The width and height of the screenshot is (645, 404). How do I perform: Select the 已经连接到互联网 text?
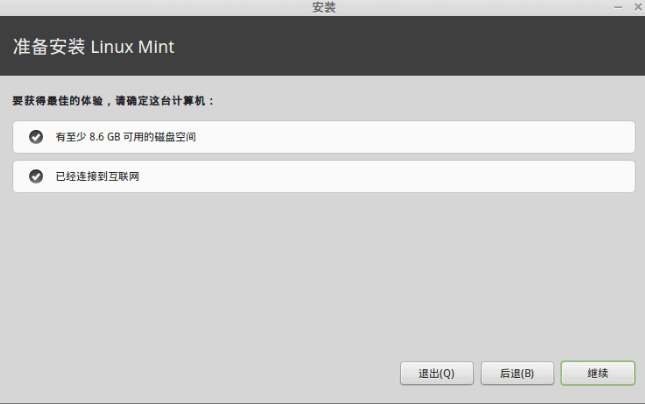(96, 176)
